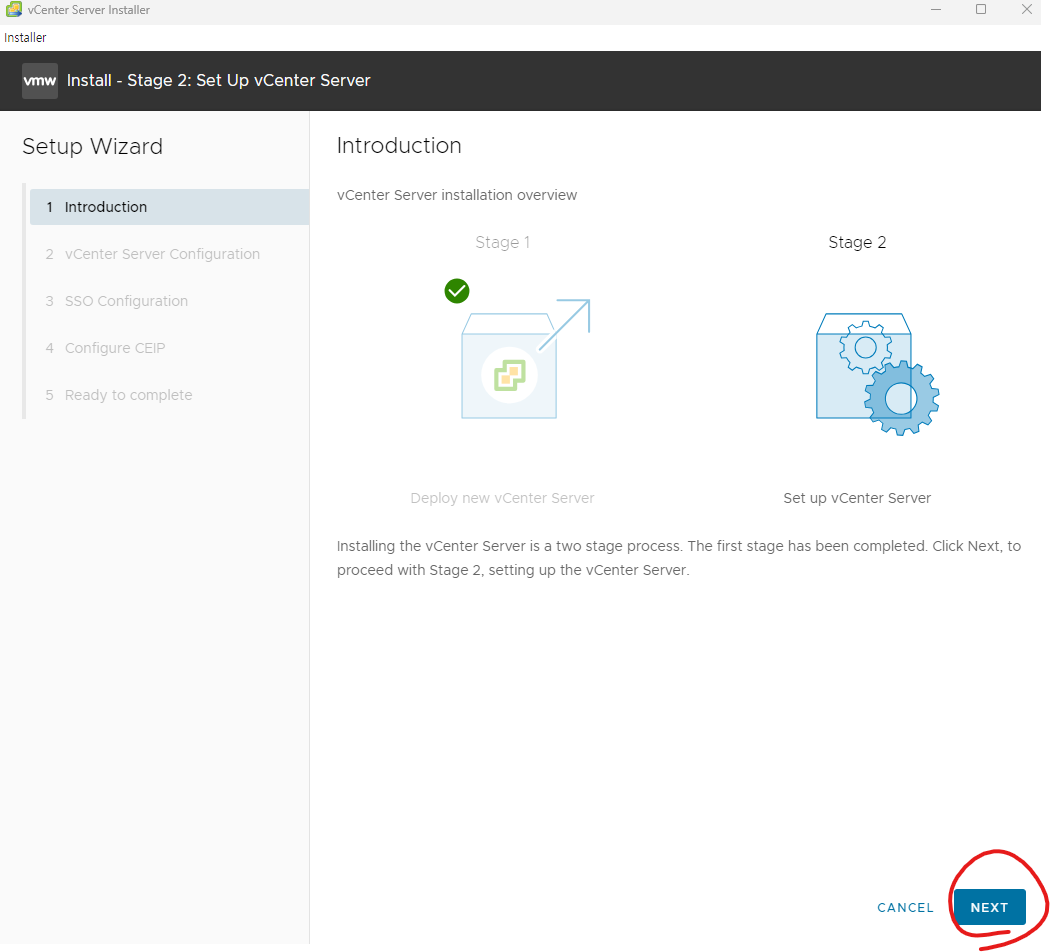
Task: Click the Introduction page heading
Action: point(399,146)
